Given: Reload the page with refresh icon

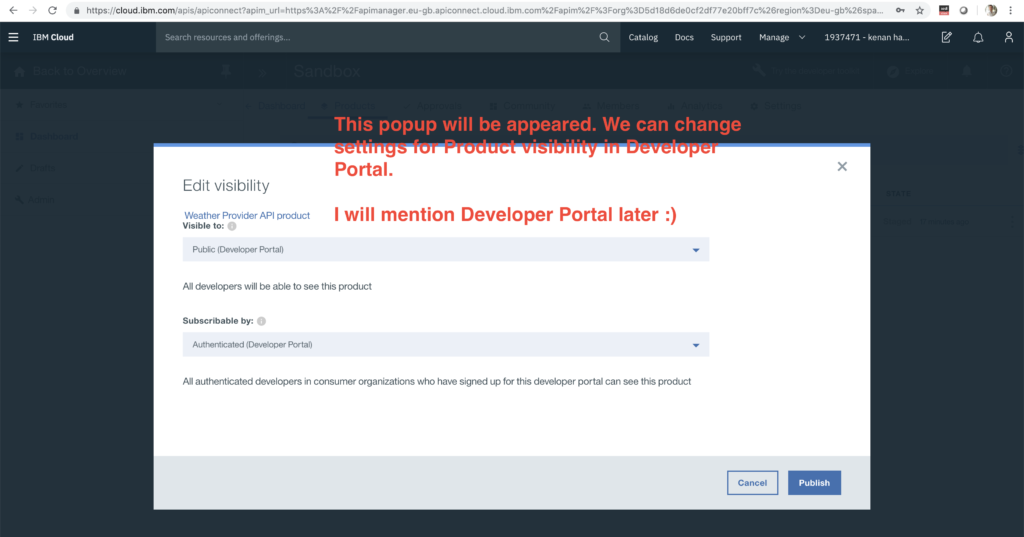Looking at the screenshot, I should [53, 10].
